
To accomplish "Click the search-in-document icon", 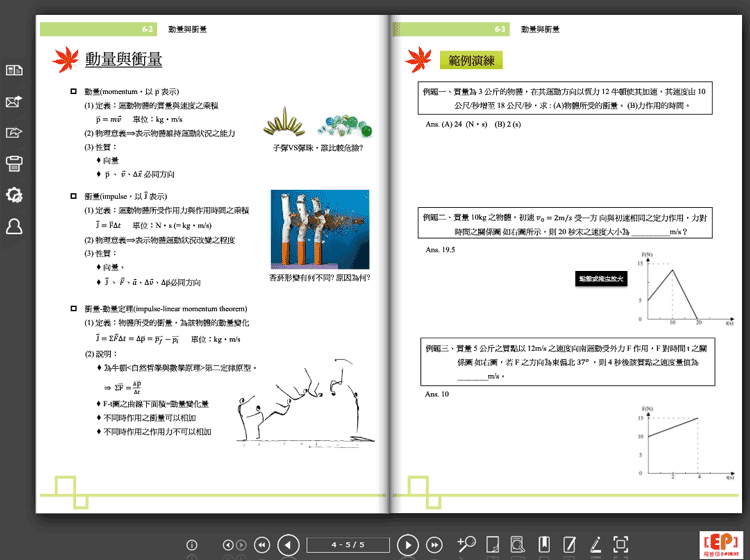I will (x=518, y=545).
